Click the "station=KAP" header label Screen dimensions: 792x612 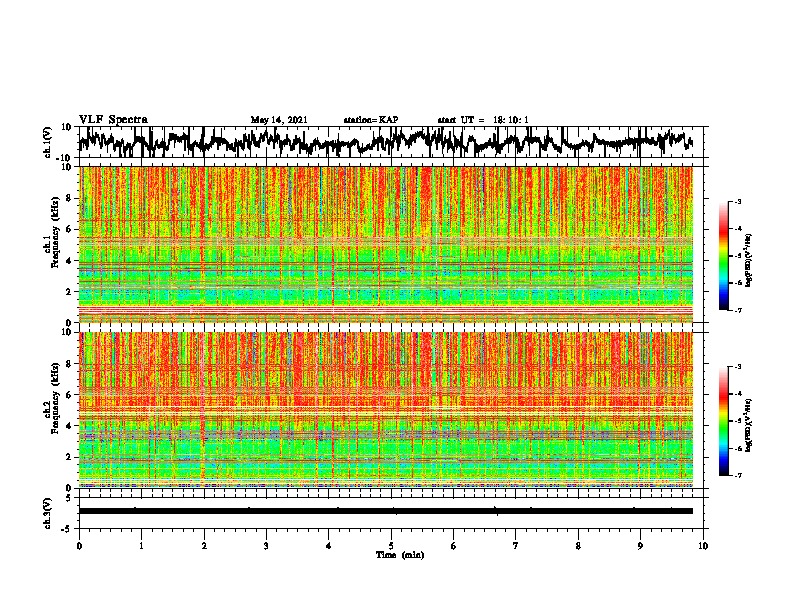tap(371, 120)
